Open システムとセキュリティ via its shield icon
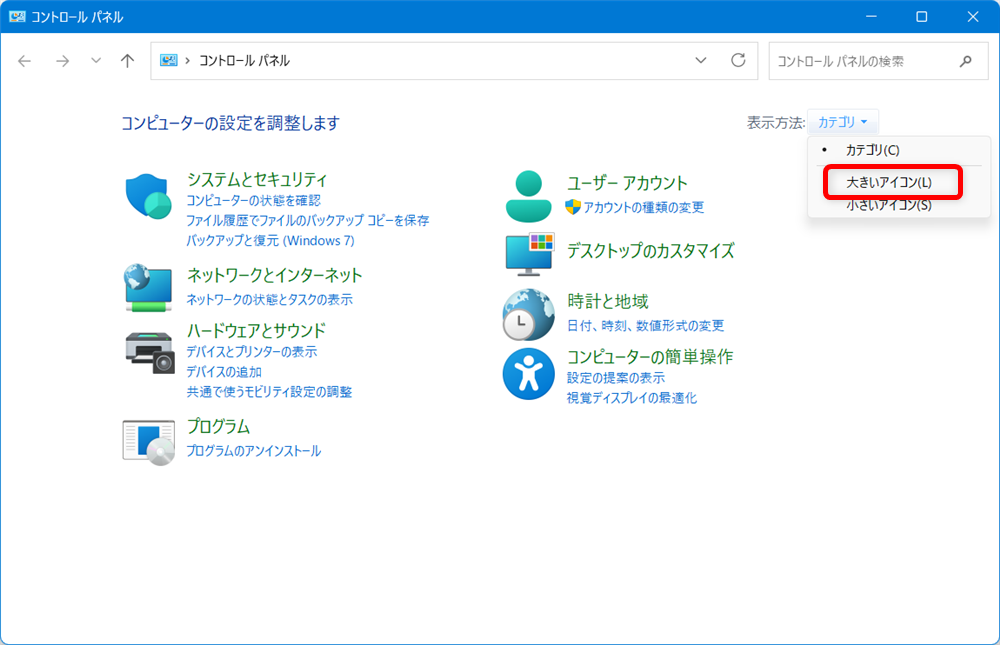The image size is (1000, 645). [x=149, y=197]
